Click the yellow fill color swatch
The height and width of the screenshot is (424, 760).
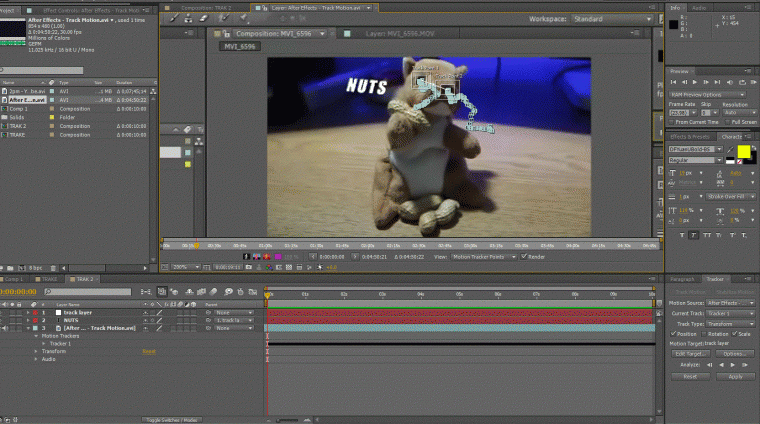point(742,150)
